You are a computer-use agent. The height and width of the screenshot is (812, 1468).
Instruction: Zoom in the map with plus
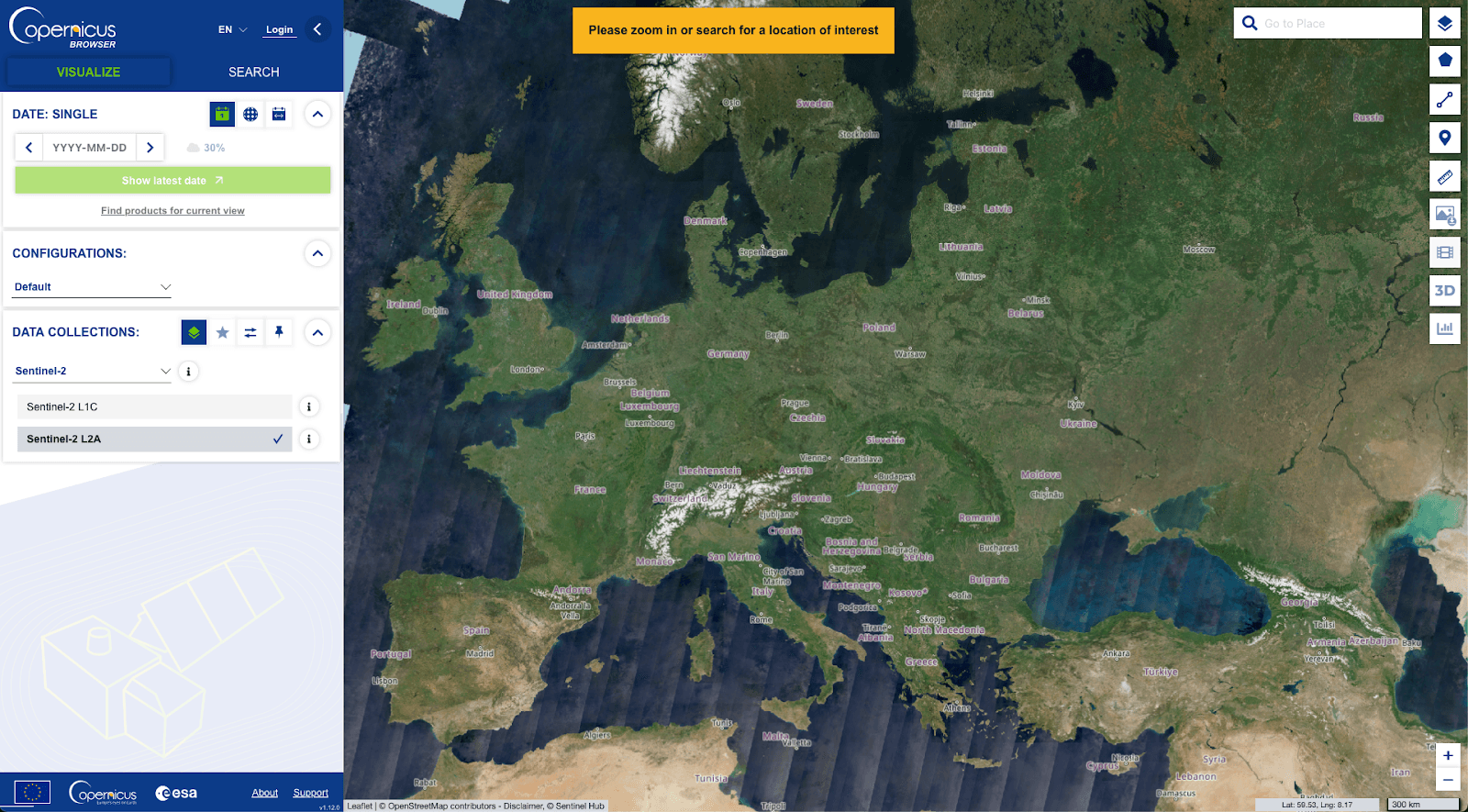[x=1448, y=755]
